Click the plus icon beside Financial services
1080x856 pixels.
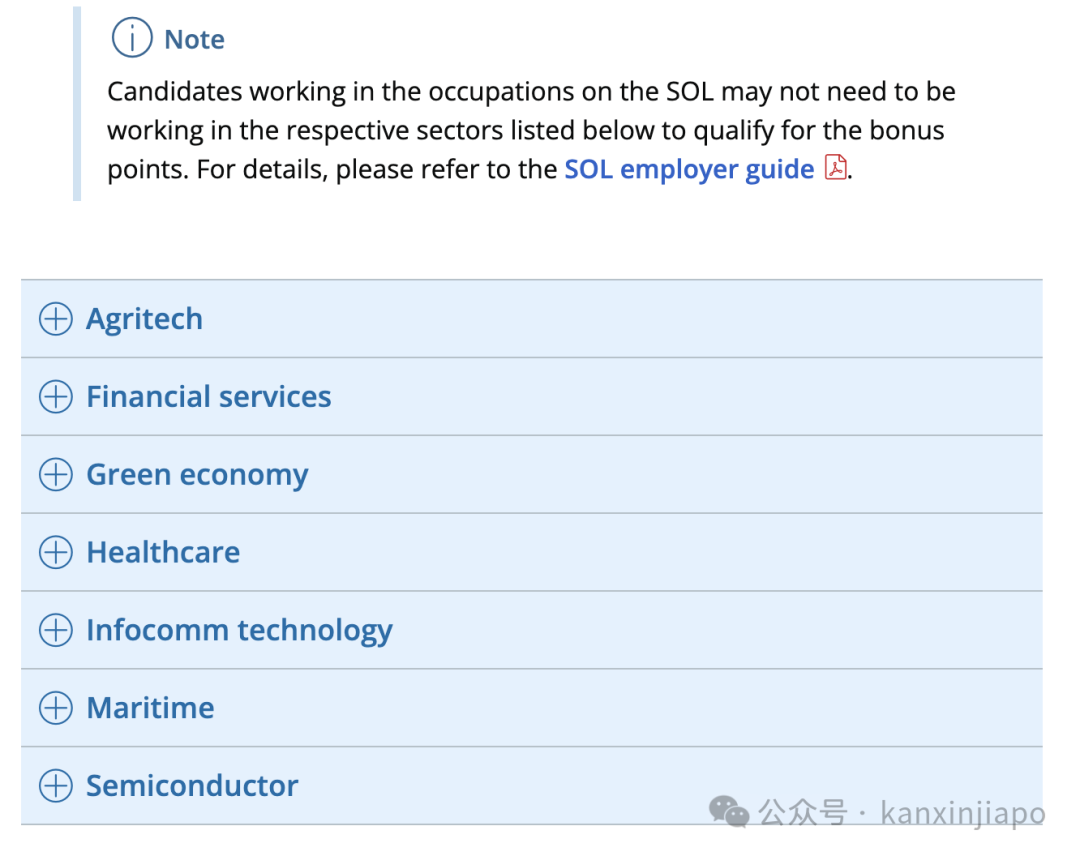56,397
